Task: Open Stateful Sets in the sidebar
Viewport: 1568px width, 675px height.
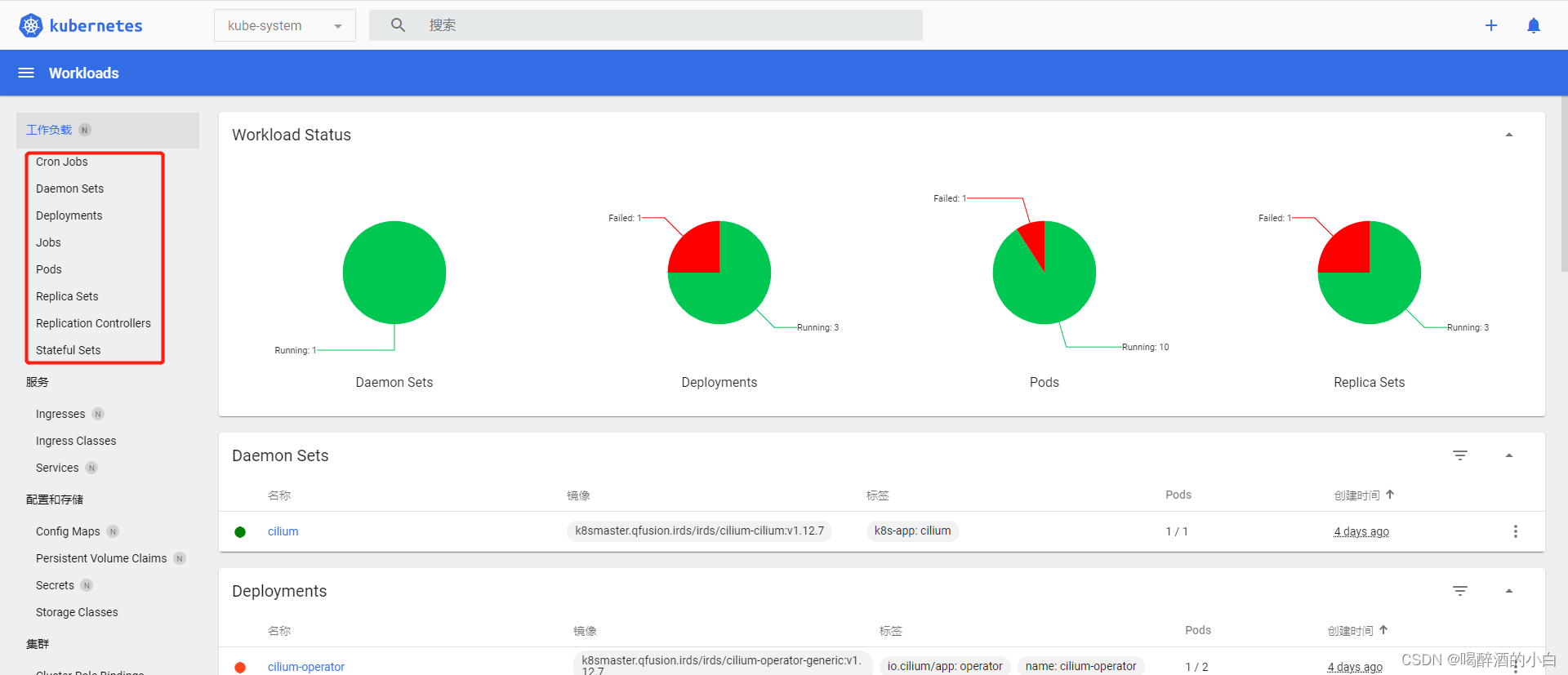Action: coord(68,350)
